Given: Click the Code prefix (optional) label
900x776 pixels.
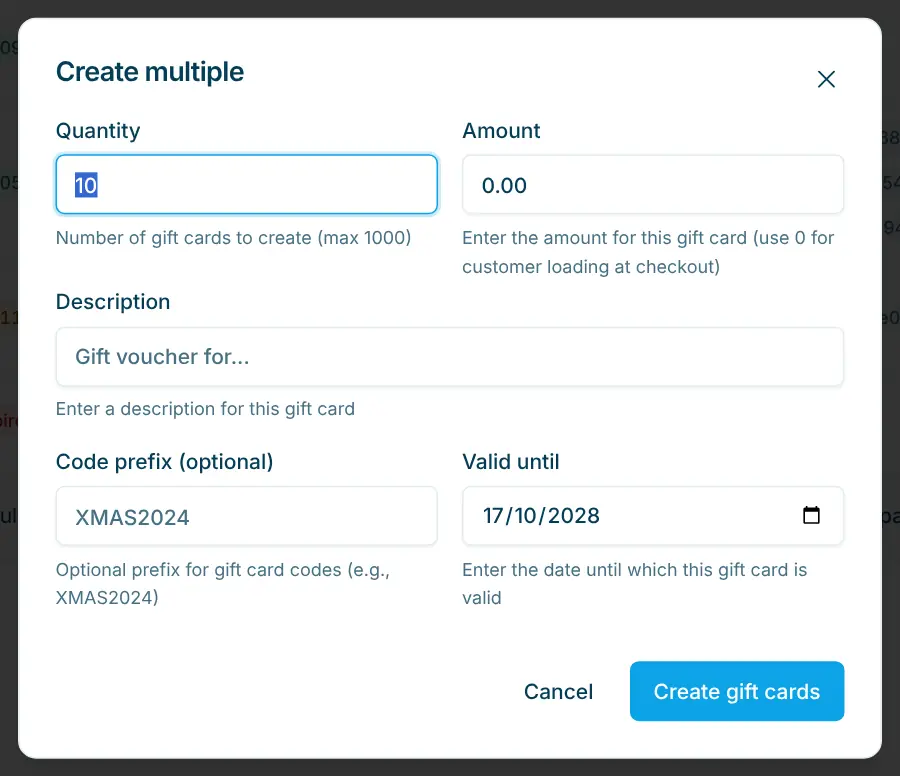Looking at the screenshot, I should 165,462.
